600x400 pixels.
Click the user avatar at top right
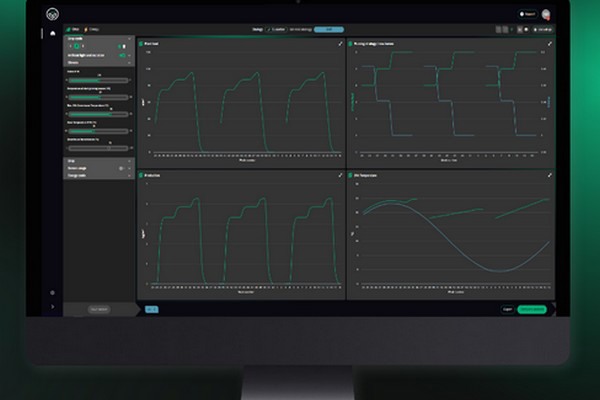coord(546,14)
